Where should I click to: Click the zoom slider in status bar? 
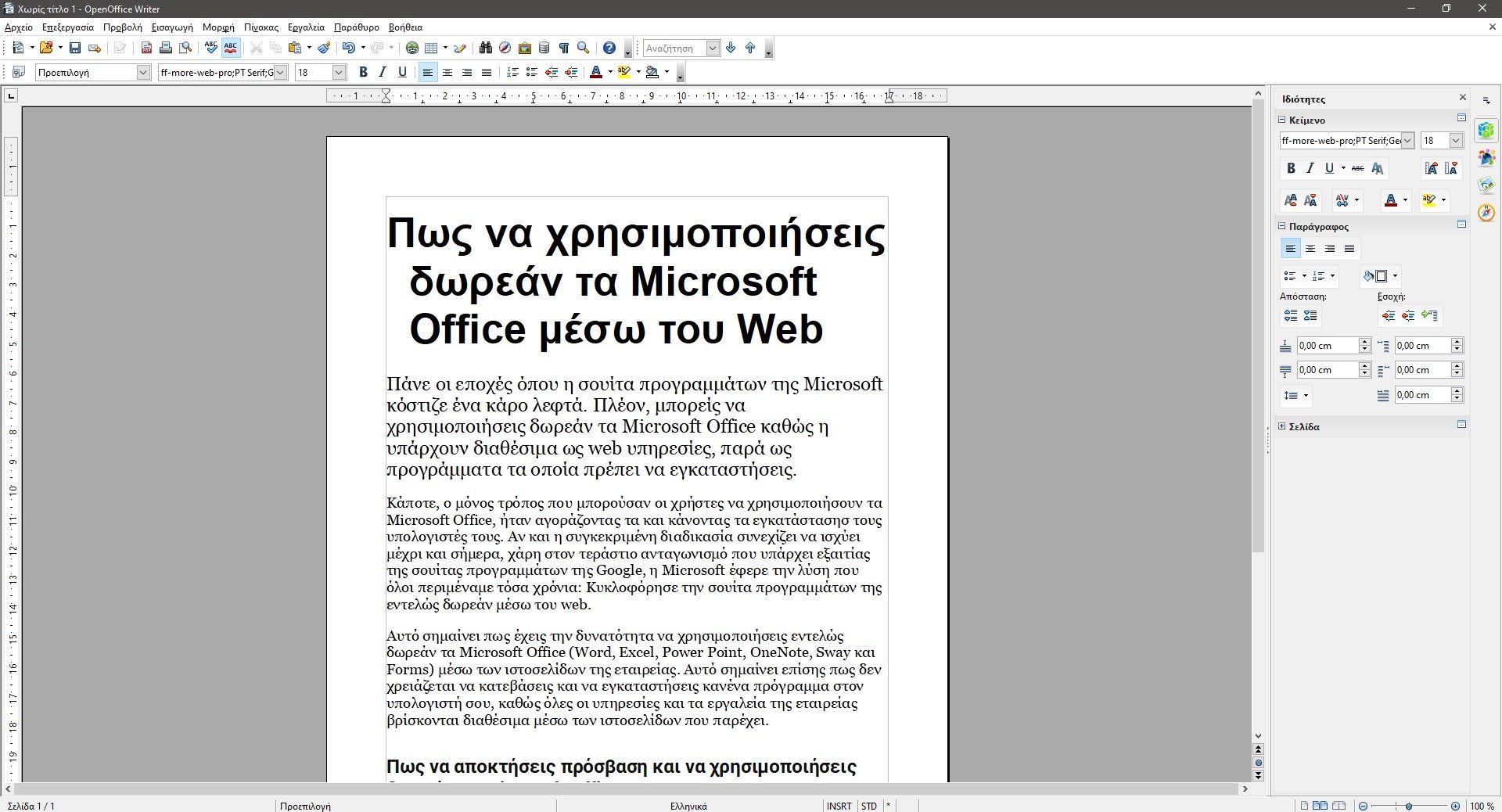pyautogui.click(x=1409, y=806)
